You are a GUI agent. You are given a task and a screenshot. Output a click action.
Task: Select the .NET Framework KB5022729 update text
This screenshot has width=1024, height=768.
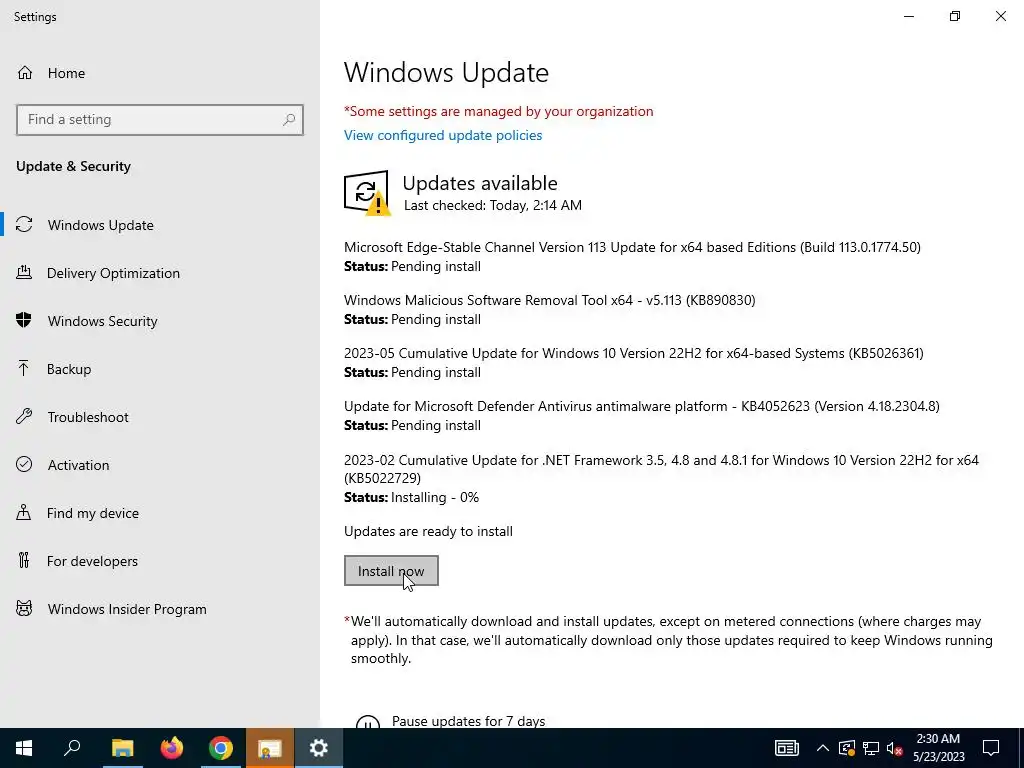coord(661,469)
